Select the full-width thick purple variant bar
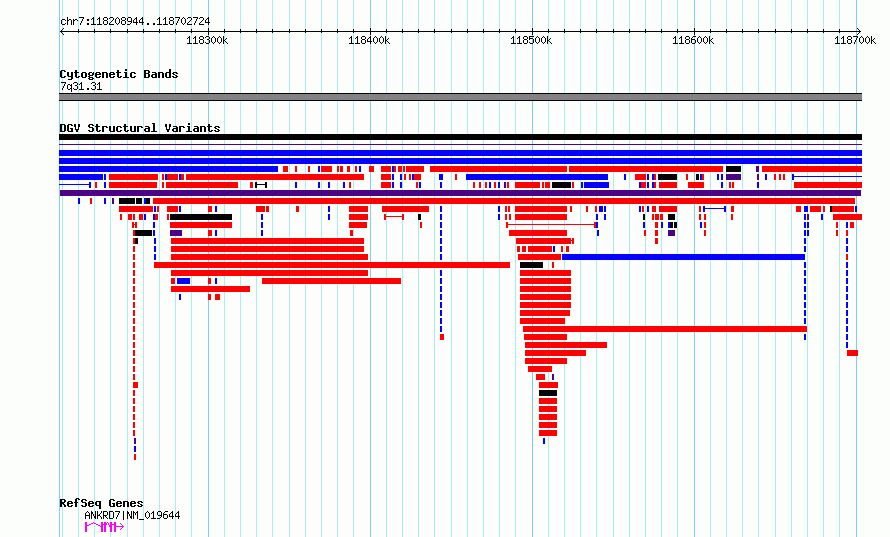 pos(460,193)
